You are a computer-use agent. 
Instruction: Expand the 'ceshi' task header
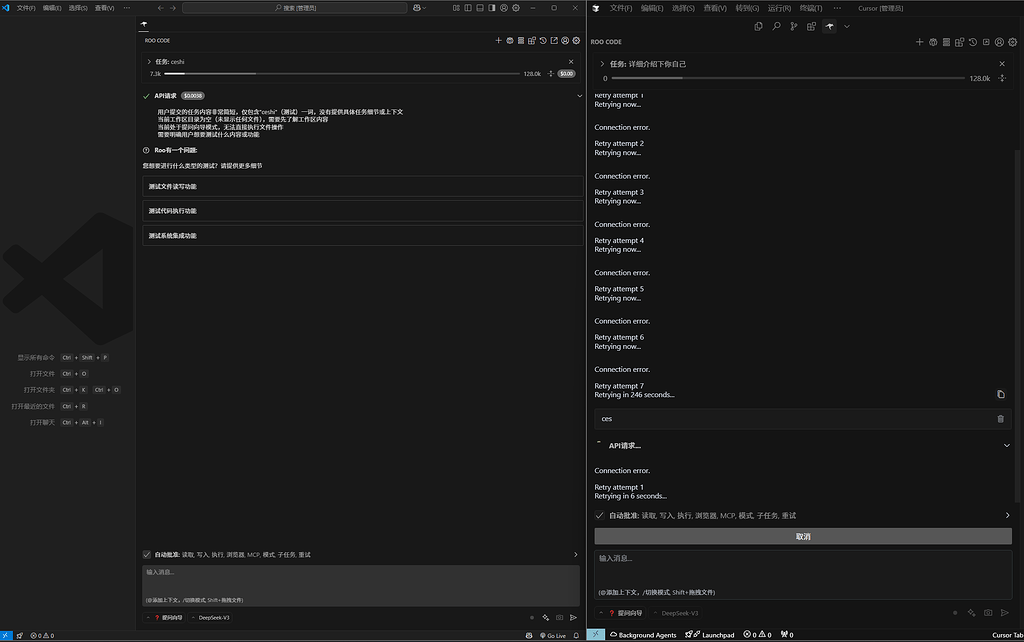[x=149, y=61]
